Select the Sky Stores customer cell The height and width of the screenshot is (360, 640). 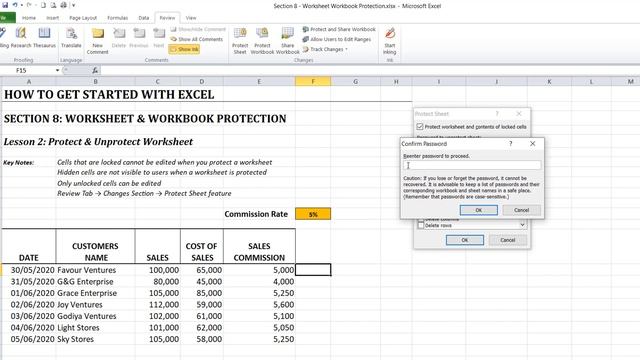pos(96,339)
